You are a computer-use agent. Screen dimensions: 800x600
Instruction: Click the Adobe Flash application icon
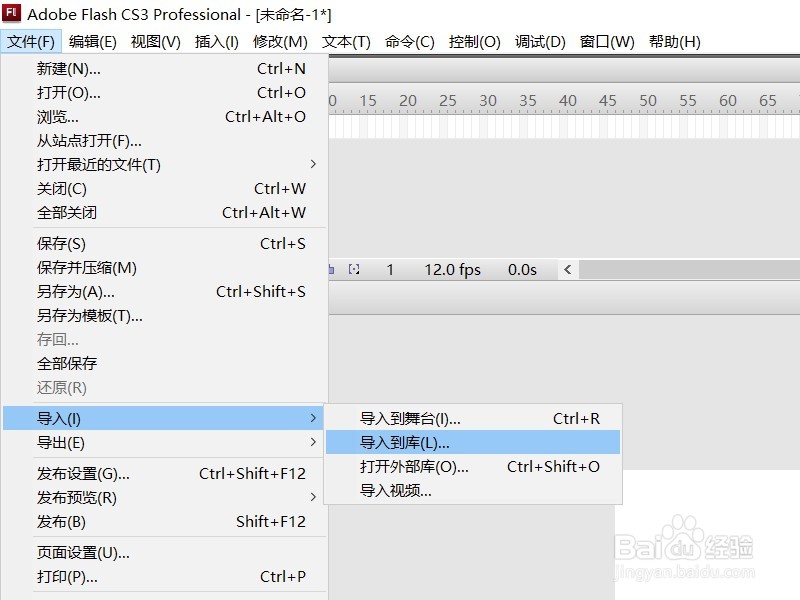point(11,13)
